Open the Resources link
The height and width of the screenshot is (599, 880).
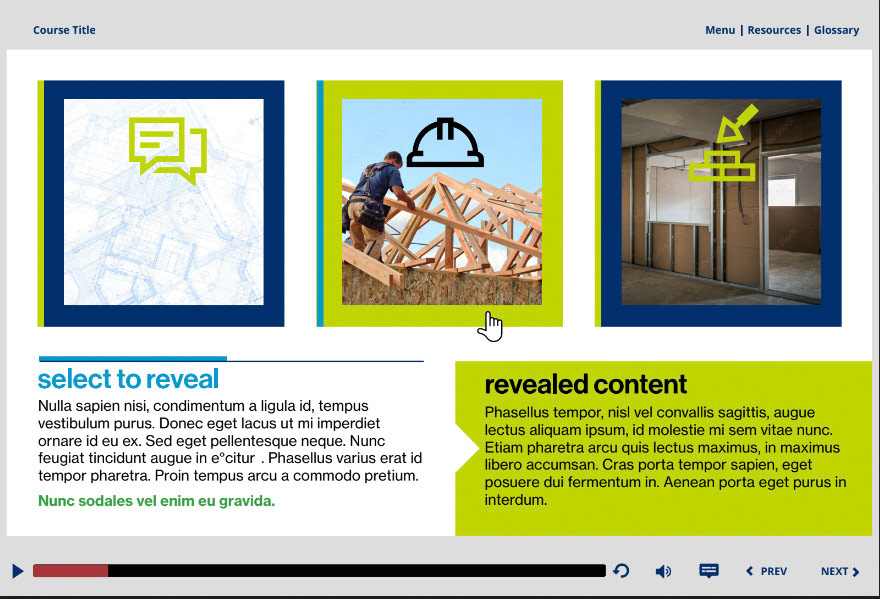point(774,30)
